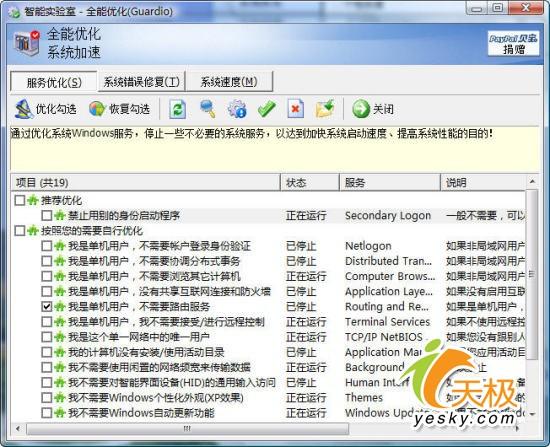Click the green checkmark apply icon
The width and height of the screenshot is (550, 447).
(x=267, y=109)
